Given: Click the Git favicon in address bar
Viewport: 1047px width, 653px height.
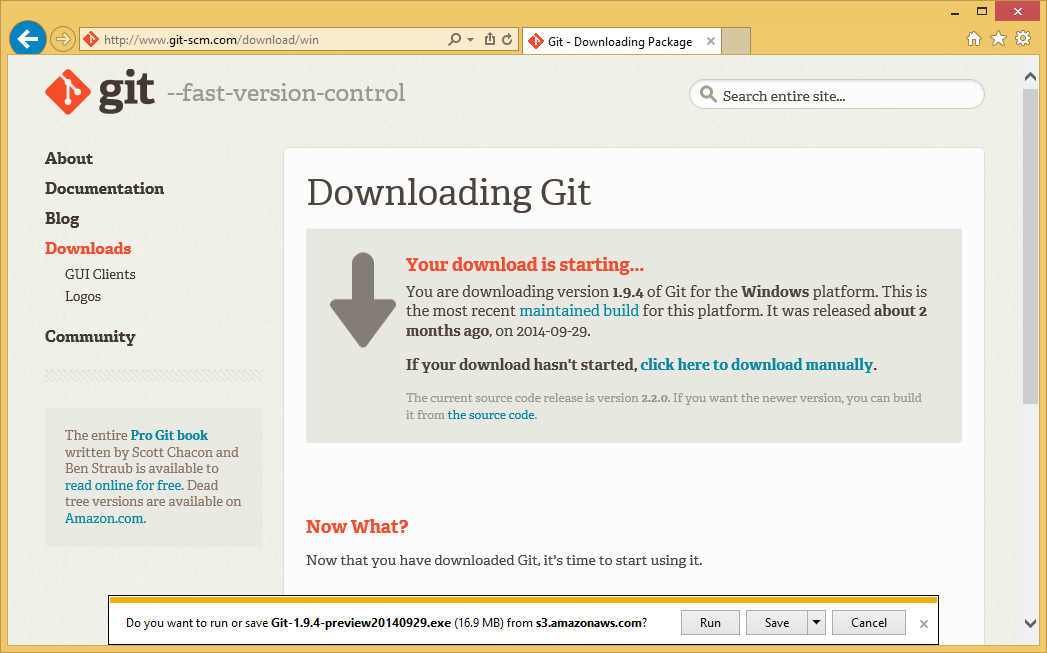Looking at the screenshot, I should (x=91, y=39).
